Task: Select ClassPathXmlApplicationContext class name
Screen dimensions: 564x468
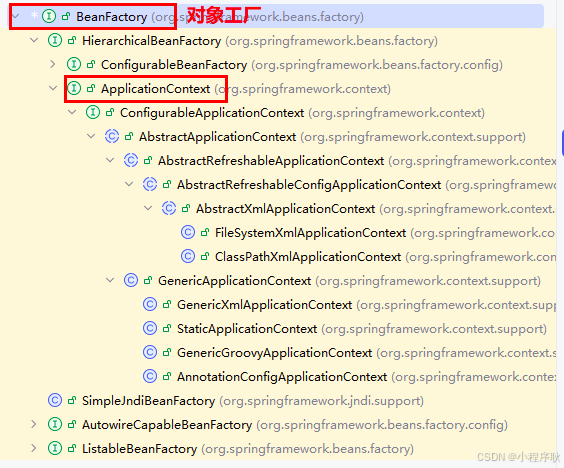Action: pos(308,257)
